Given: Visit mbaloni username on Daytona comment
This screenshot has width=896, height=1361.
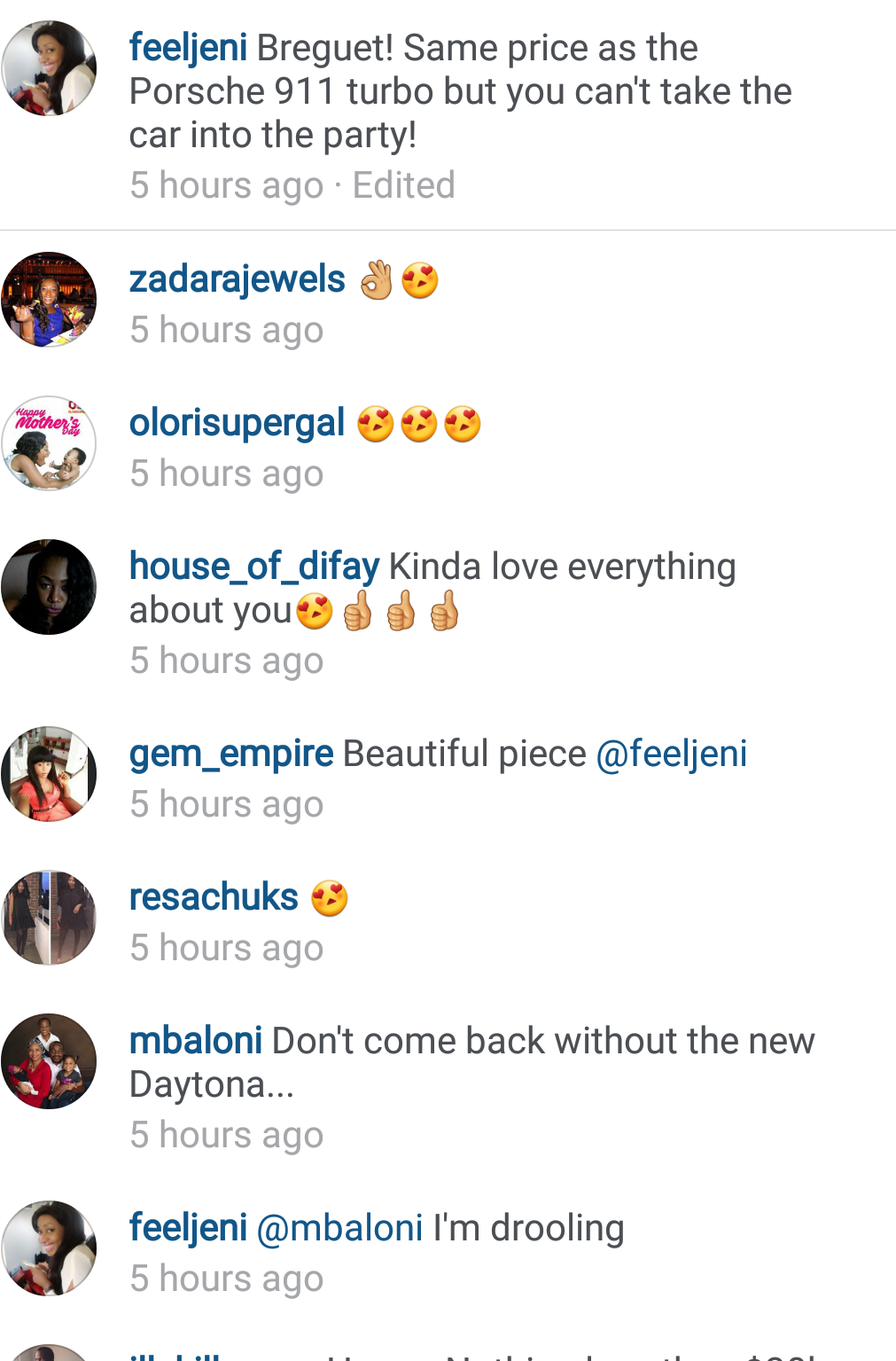Looking at the screenshot, I should coord(196,1041).
